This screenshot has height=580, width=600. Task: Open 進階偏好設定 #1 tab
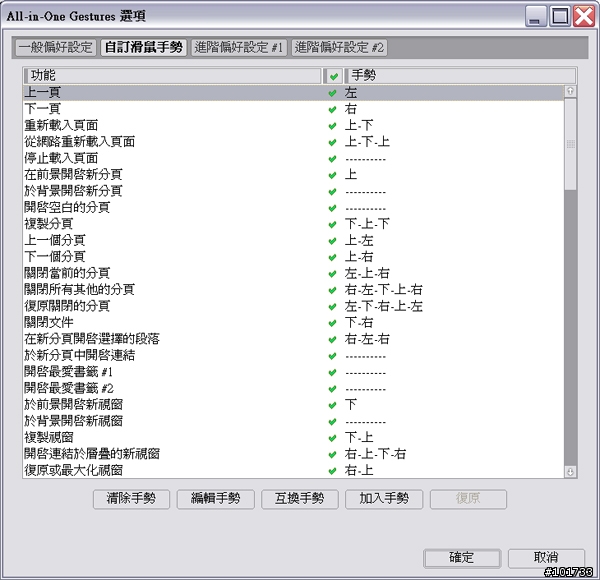click(x=239, y=47)
